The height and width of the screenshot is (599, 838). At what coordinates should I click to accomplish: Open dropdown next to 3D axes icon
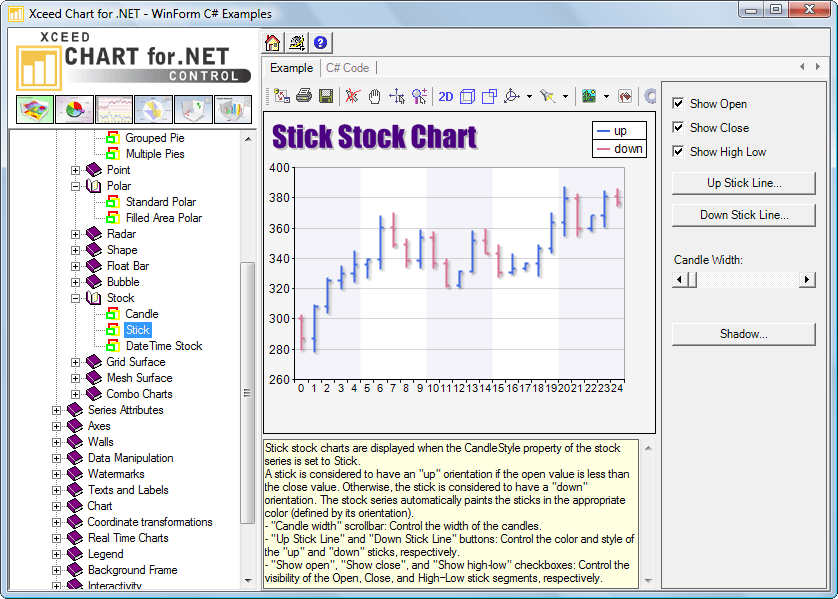(529, 97)
